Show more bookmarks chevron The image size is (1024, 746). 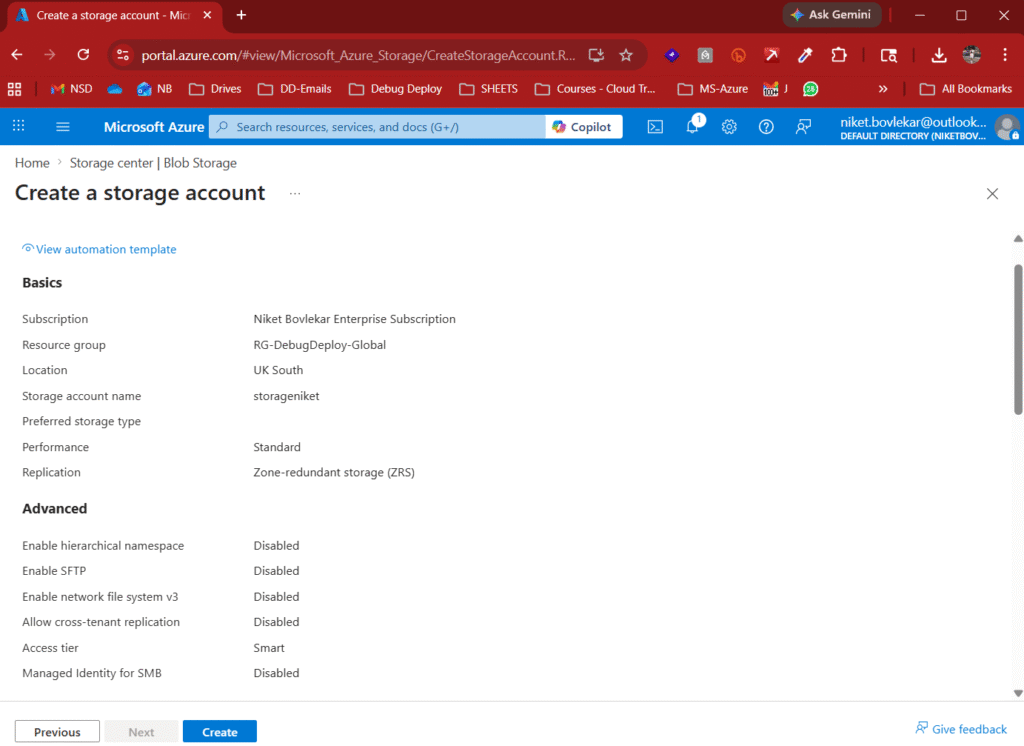pos(883,89)
